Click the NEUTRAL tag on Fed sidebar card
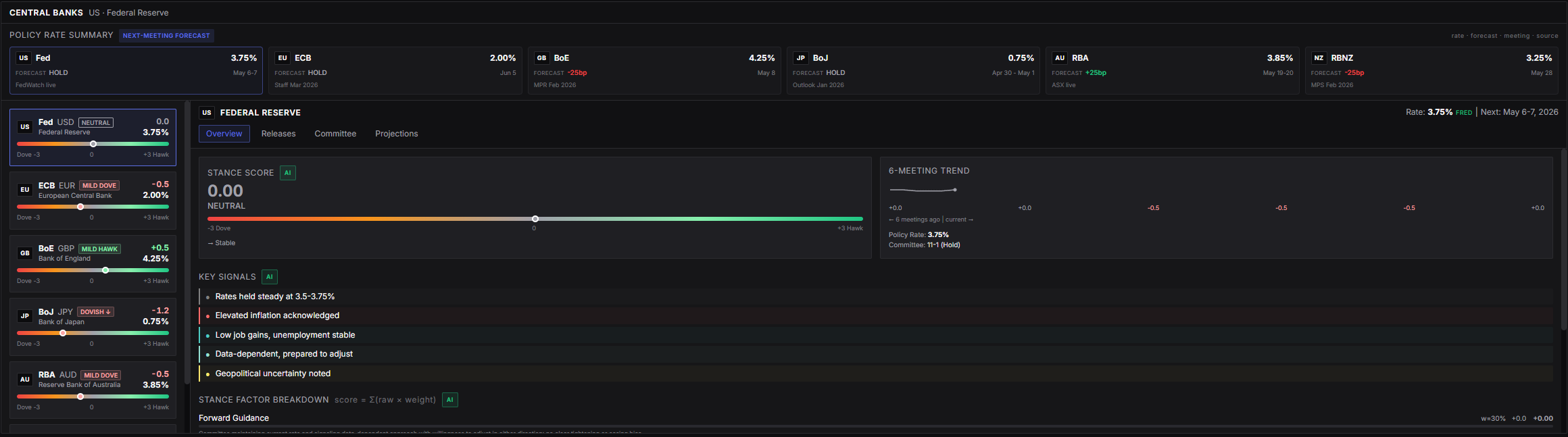 click(96, 123)
